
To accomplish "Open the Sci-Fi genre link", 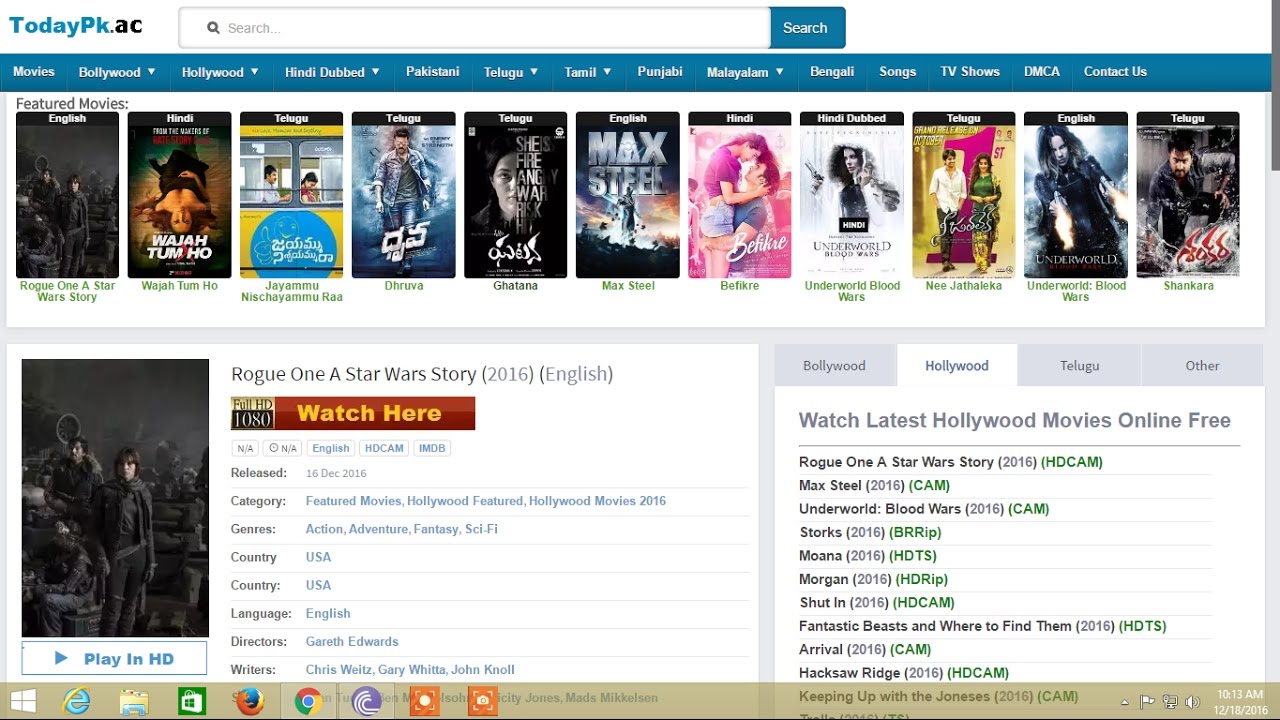I will click(x=481, y=529).
